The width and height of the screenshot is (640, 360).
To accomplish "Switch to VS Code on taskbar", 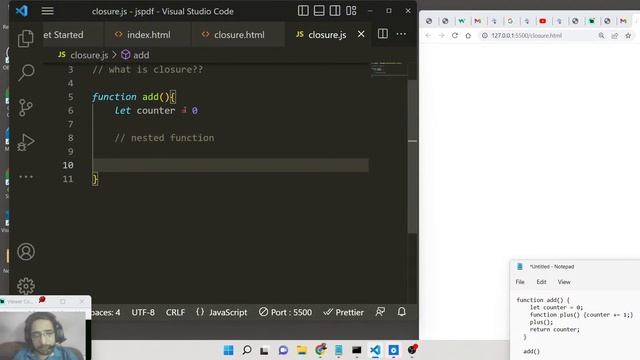I will click(375, 350).
